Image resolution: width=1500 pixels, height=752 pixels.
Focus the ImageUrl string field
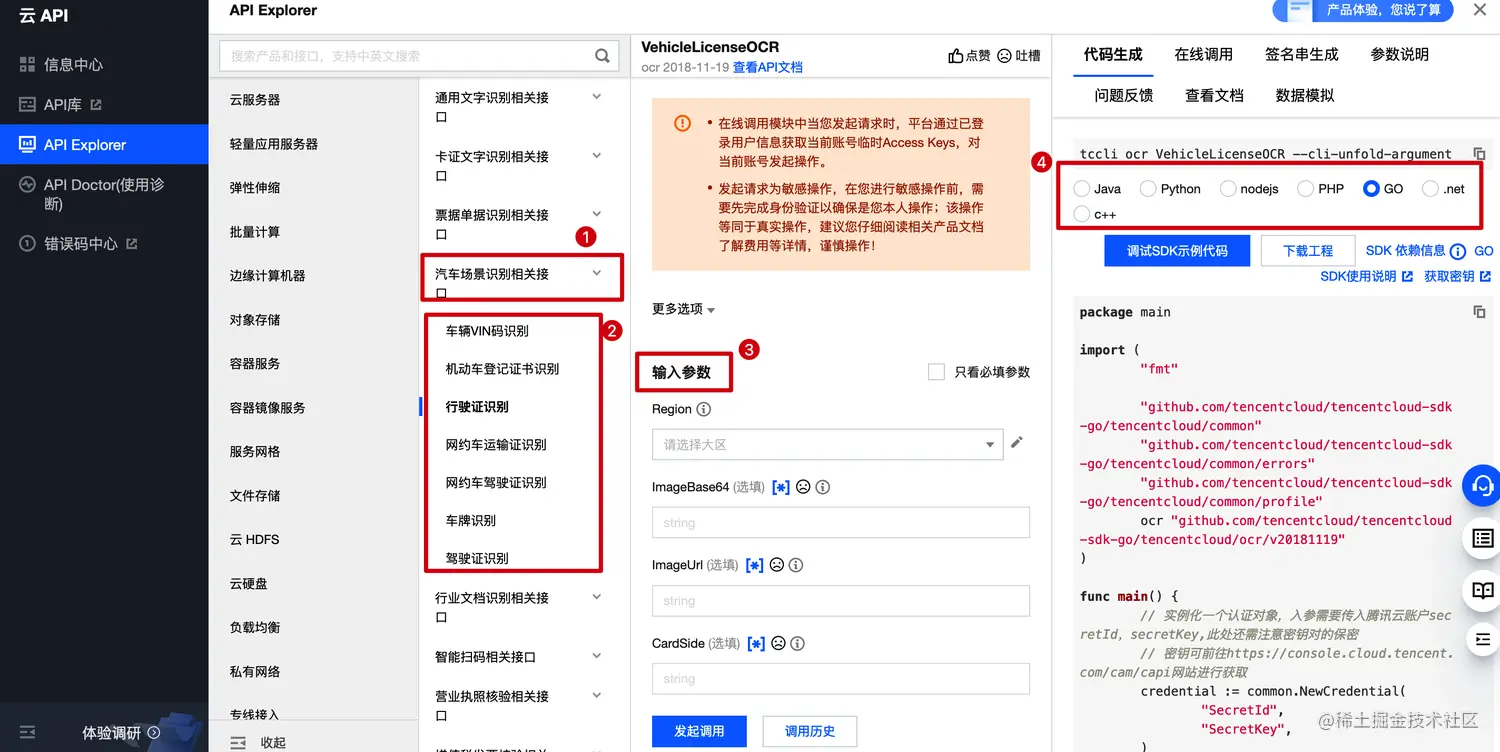(840, 600)
